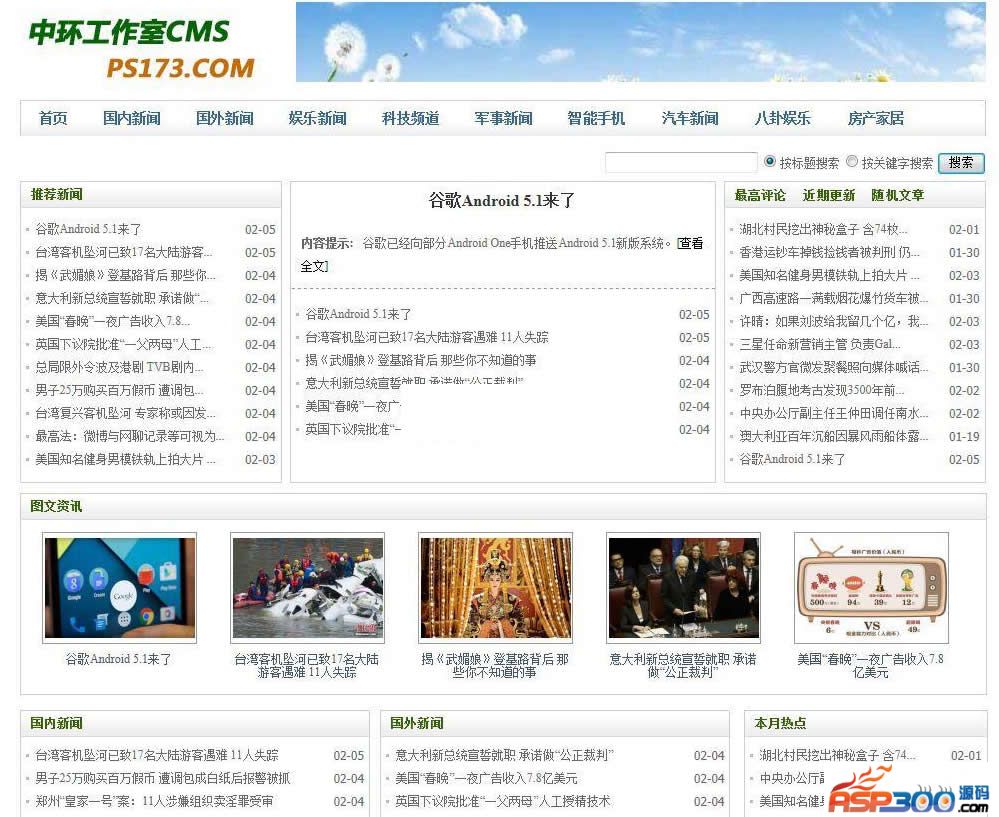Open 三星任命新营销主管 article link
The width and height of the screenshot is (999, 817).
pos(820,344)
